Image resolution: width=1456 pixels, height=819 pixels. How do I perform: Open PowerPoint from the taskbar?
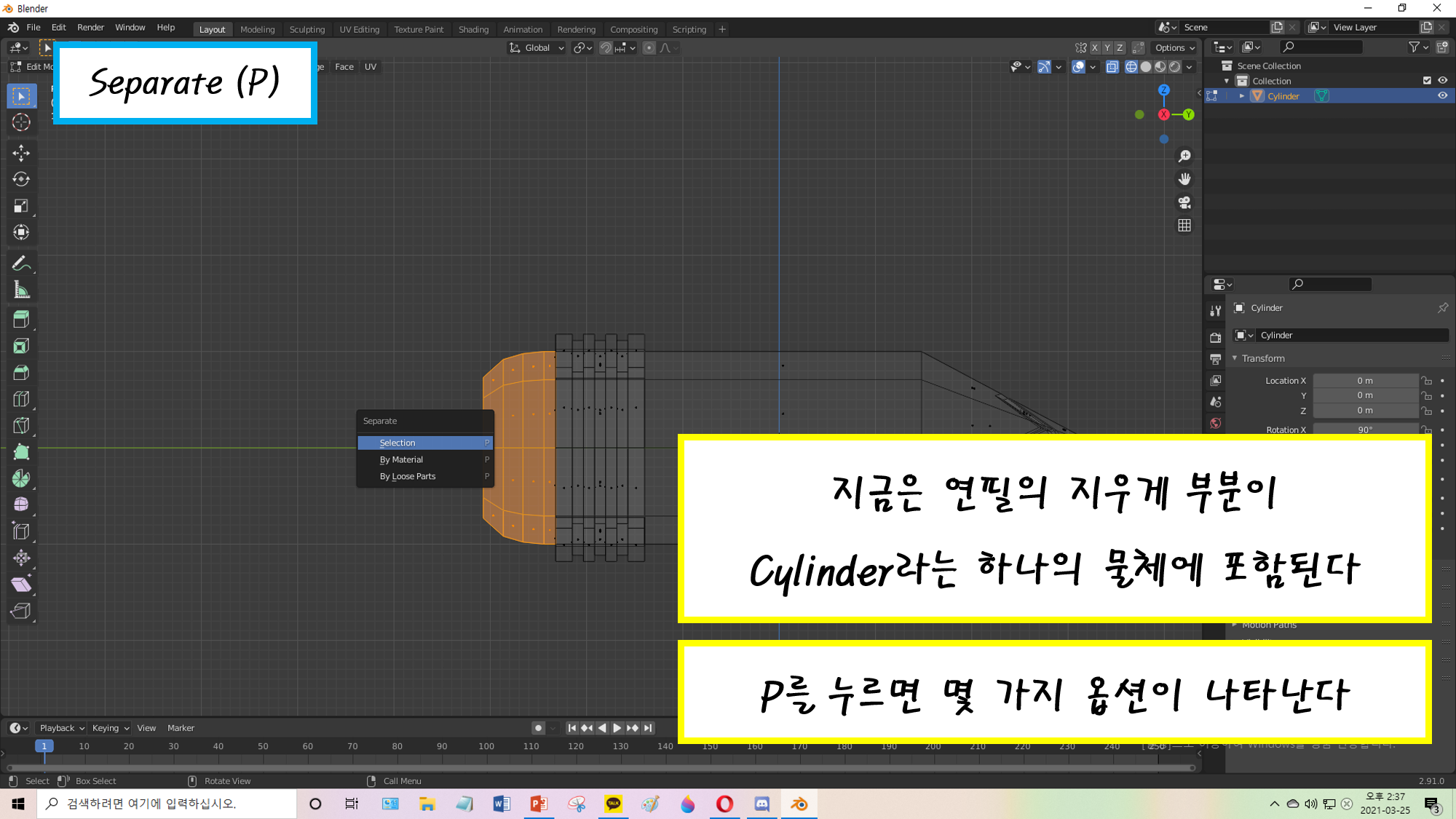tap(539, 804)
